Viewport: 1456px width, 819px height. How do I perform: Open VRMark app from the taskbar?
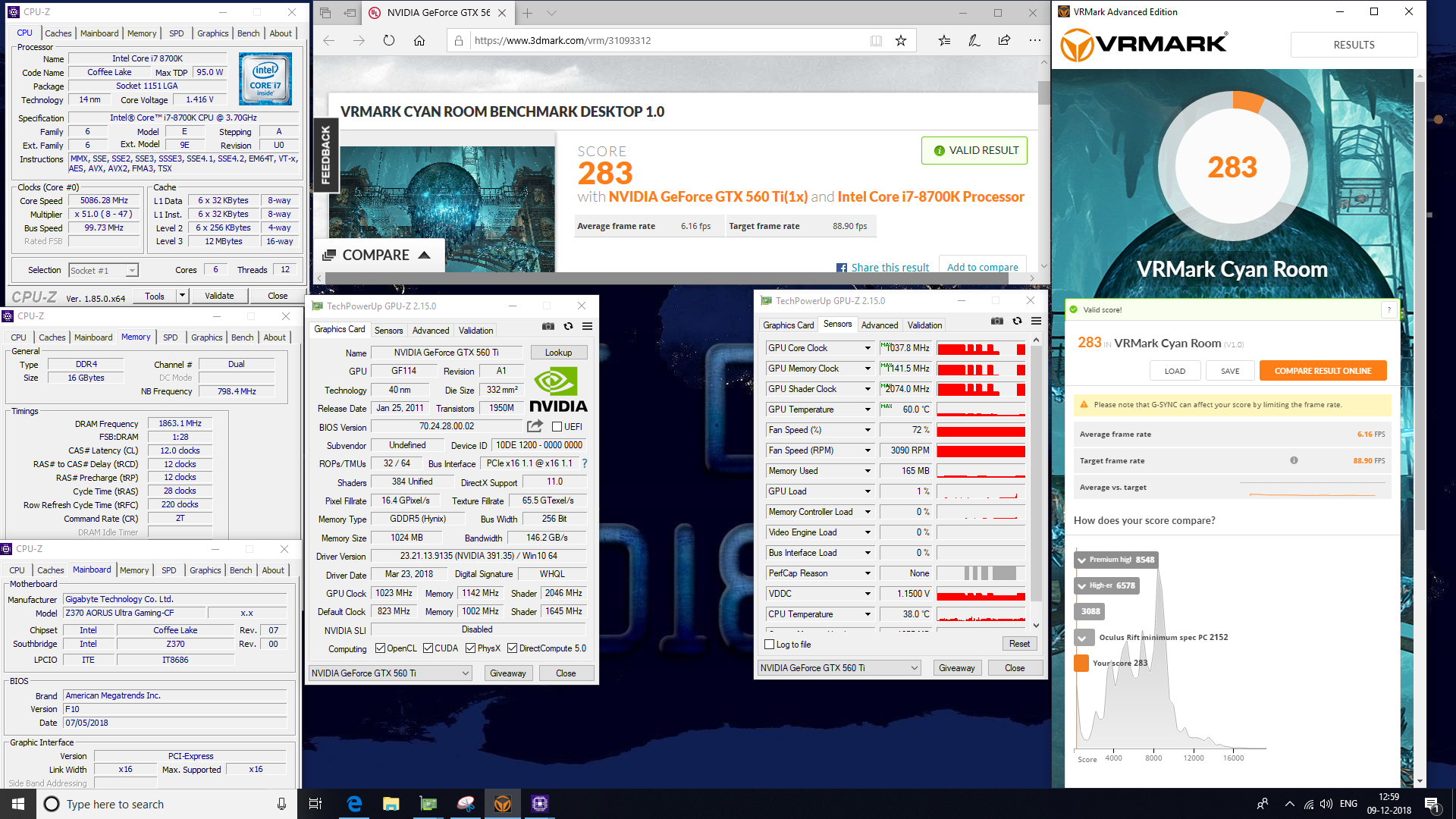[503, 804]
